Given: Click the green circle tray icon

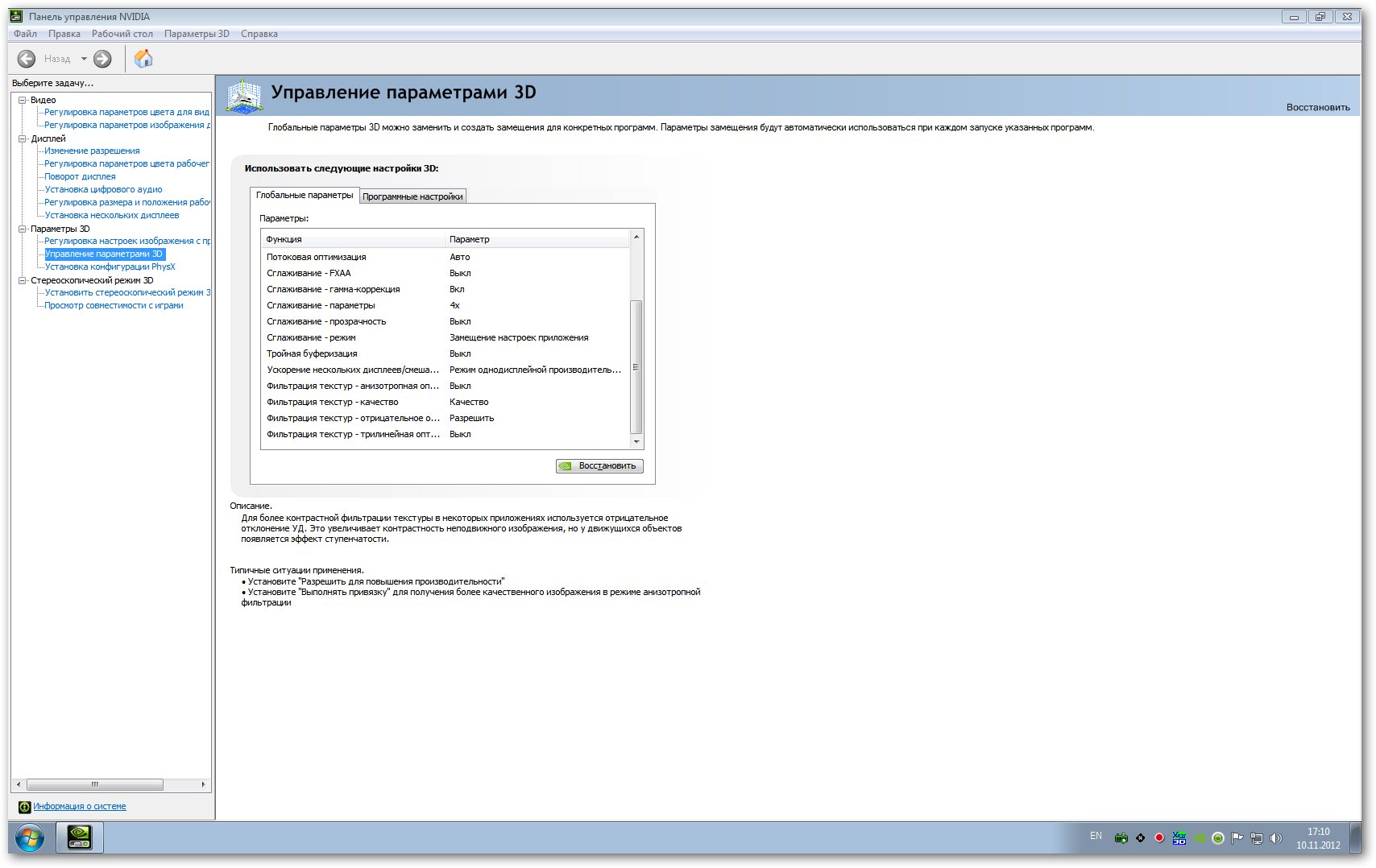Looking at the screenshot, I should point(1218,838).
